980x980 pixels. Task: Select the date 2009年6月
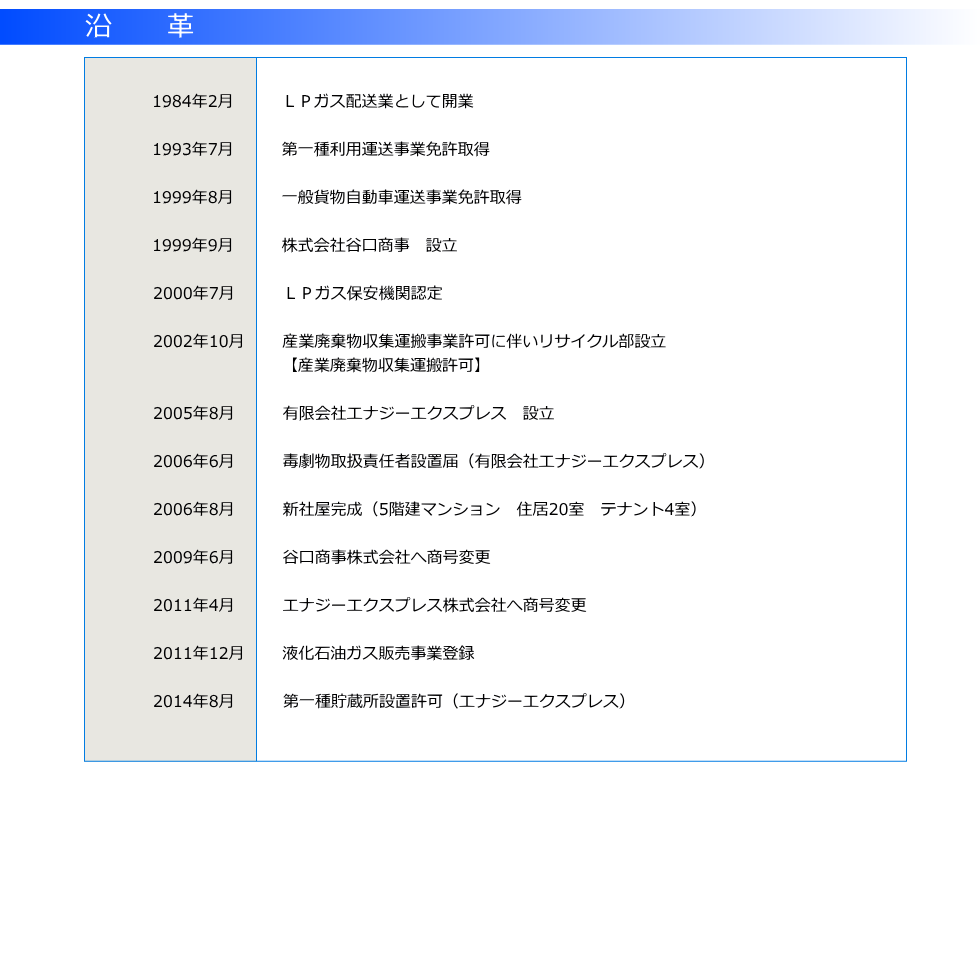pyautogui.click(x=193, y=557)
